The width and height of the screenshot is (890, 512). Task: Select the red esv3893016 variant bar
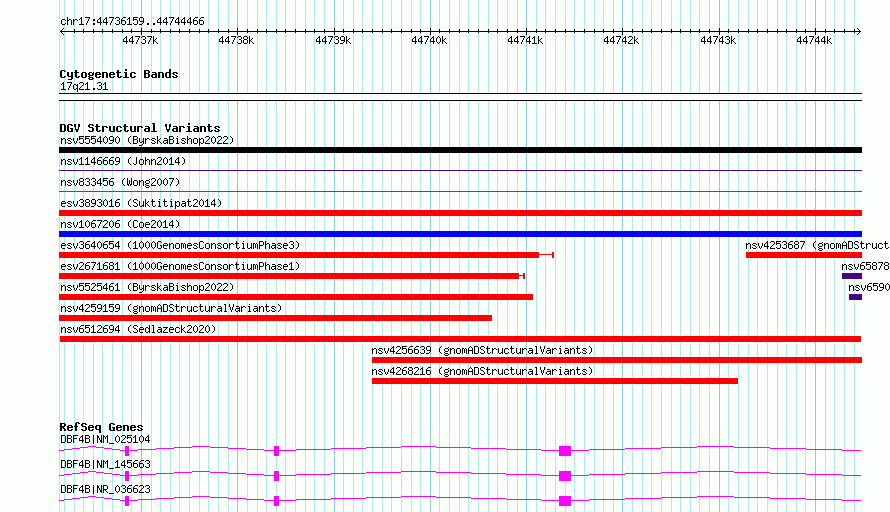tap(460, 213)
